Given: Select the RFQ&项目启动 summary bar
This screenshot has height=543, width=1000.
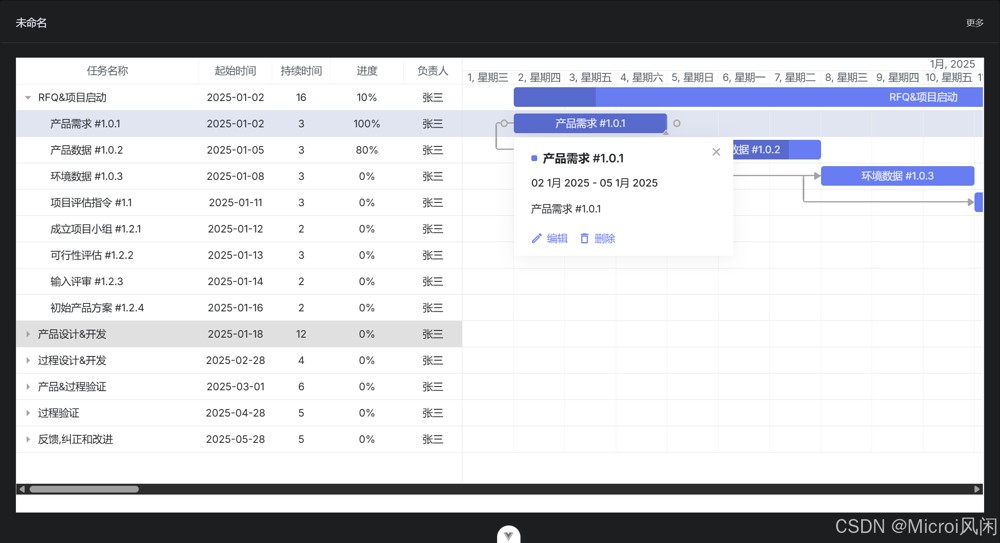Looking at the screenshot, I should (x=748, y=97).
